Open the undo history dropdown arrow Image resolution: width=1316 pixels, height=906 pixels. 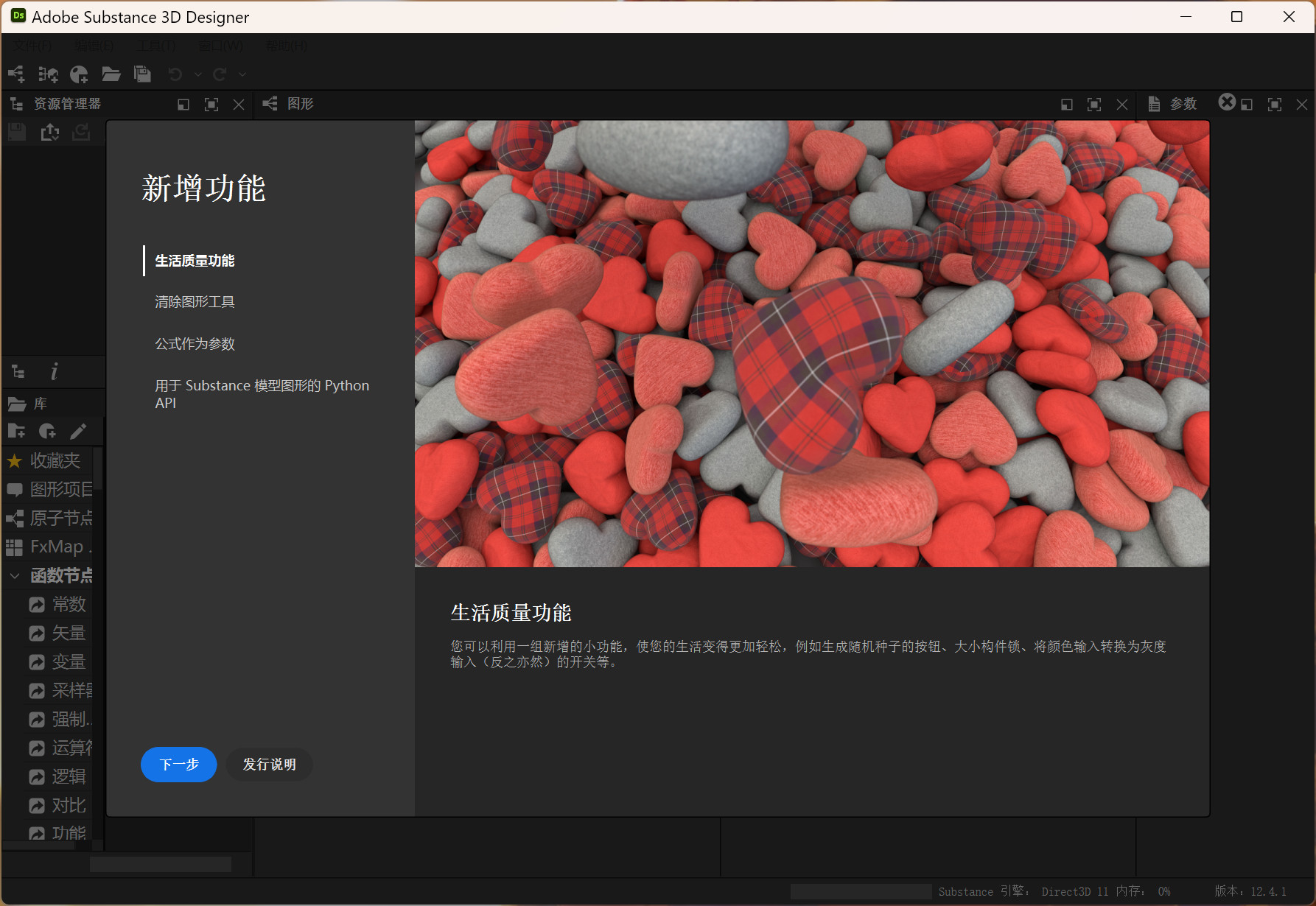click(197, 74)
